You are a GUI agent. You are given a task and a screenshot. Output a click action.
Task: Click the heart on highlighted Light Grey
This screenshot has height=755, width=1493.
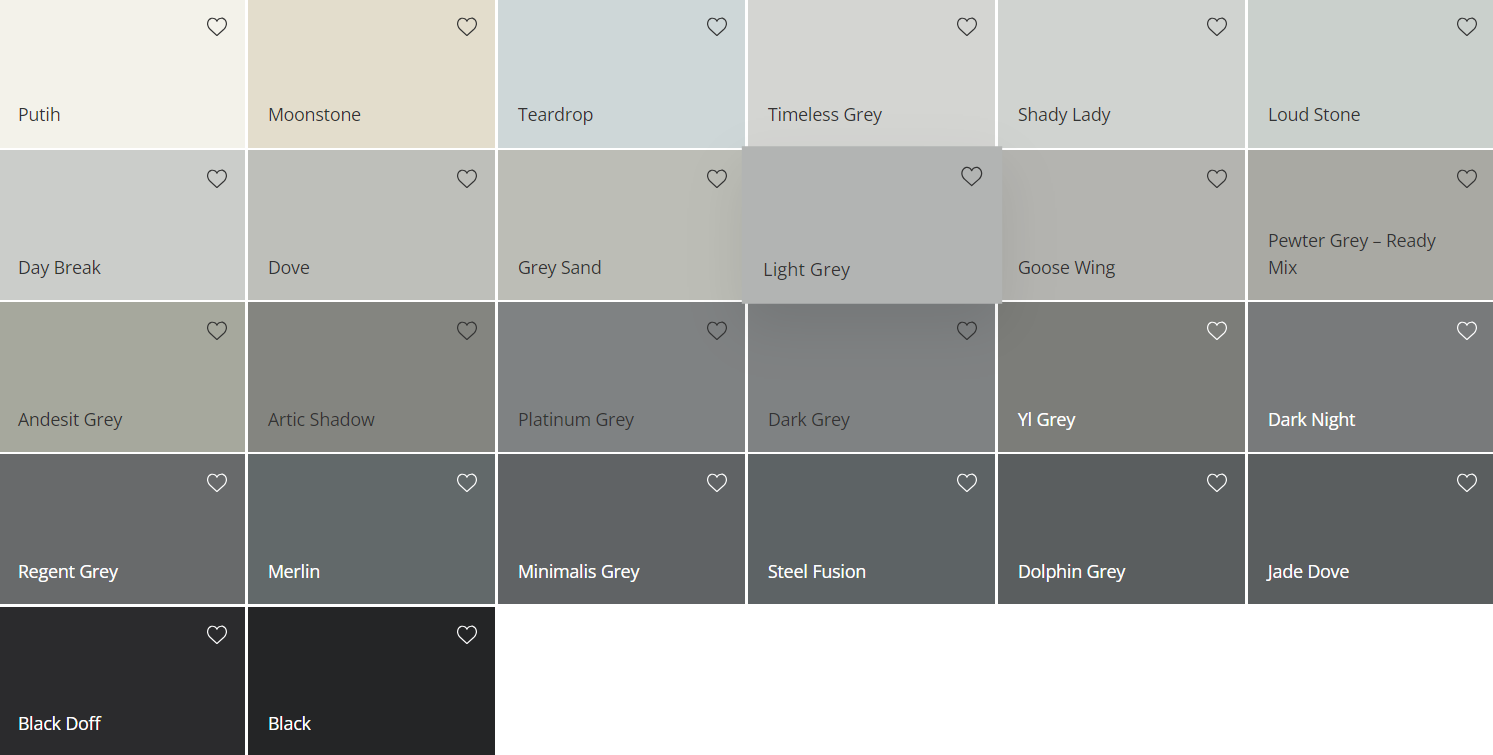point(972,176)
